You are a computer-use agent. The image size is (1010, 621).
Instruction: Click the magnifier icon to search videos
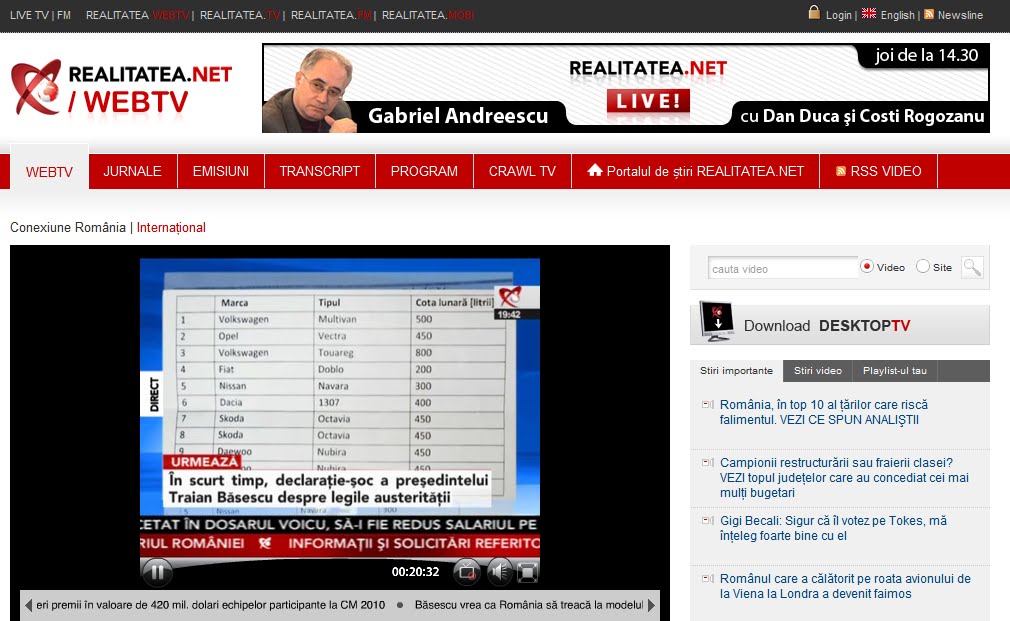click(x=971, y=267)
